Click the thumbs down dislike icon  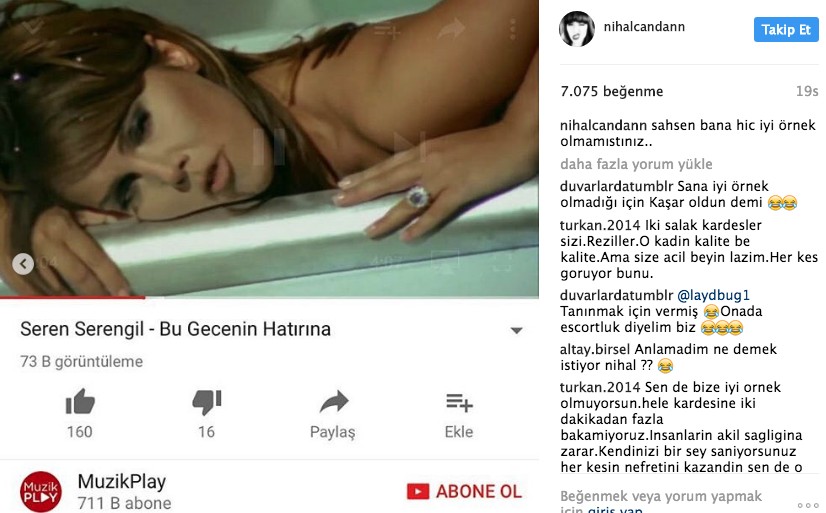(206, 402)
